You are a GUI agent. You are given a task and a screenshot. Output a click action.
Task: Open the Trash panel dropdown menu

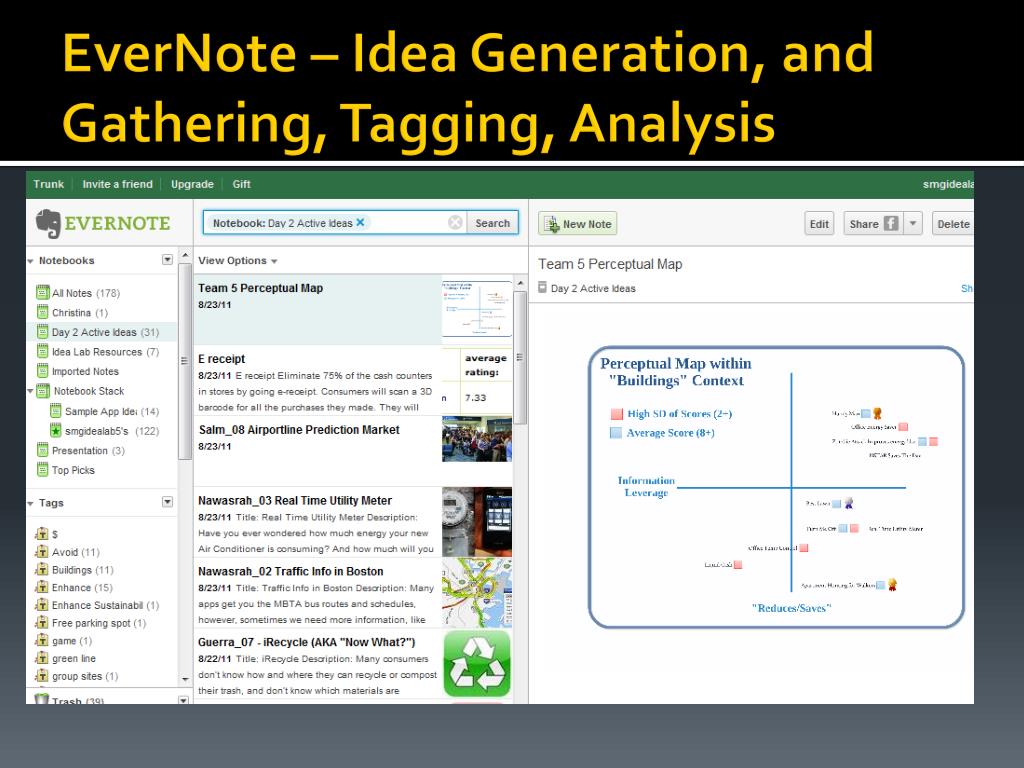click(x=184, y=700)
